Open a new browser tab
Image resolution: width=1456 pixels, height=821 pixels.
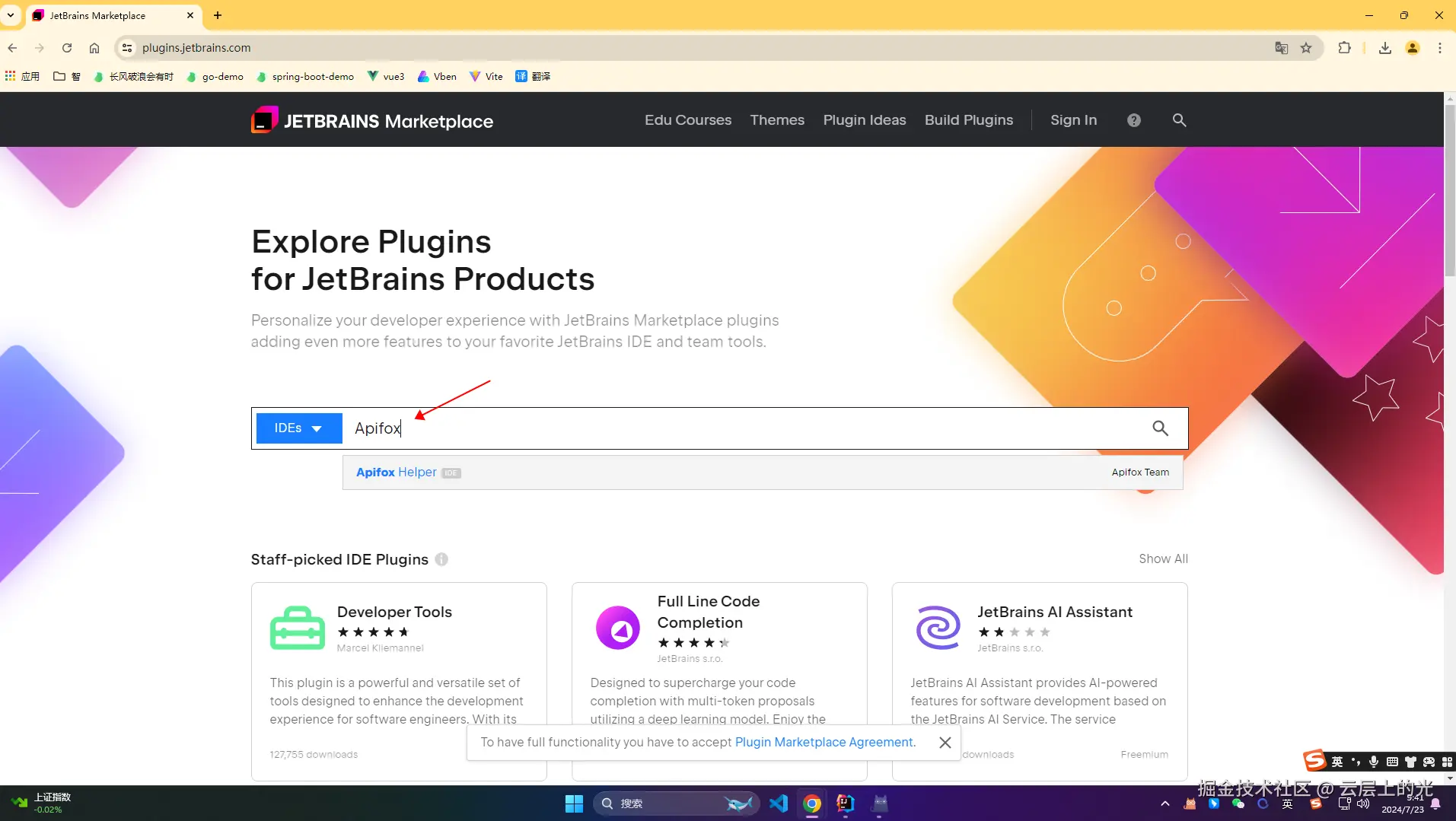(x=218, y=15)
